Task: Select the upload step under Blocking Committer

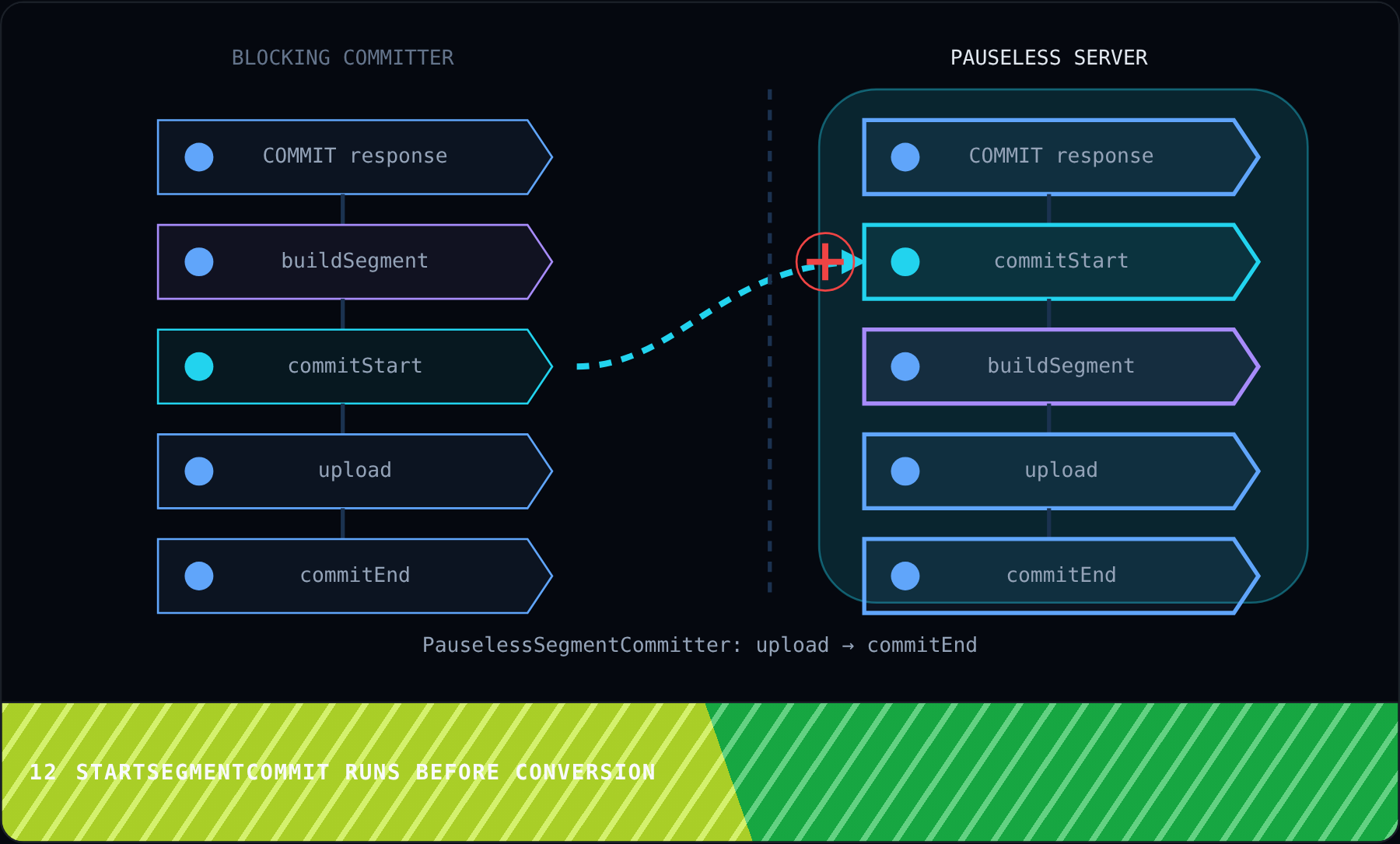Action: (355, 471)
